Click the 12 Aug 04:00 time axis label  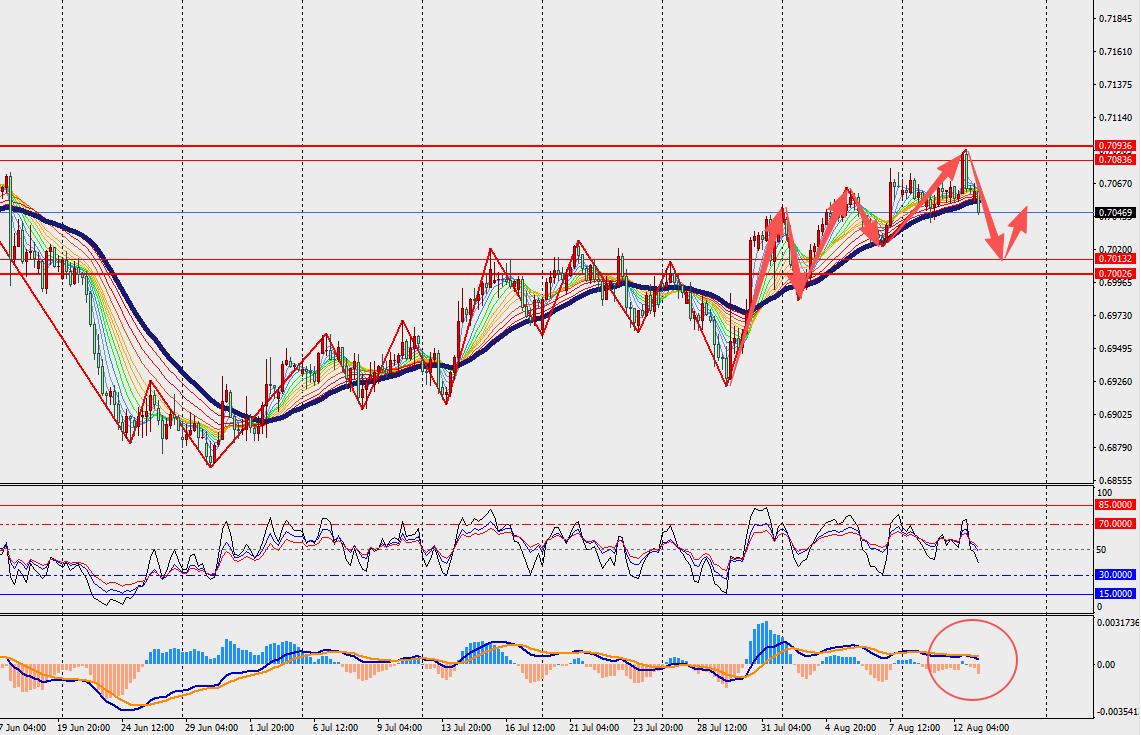tap(981, 727)
